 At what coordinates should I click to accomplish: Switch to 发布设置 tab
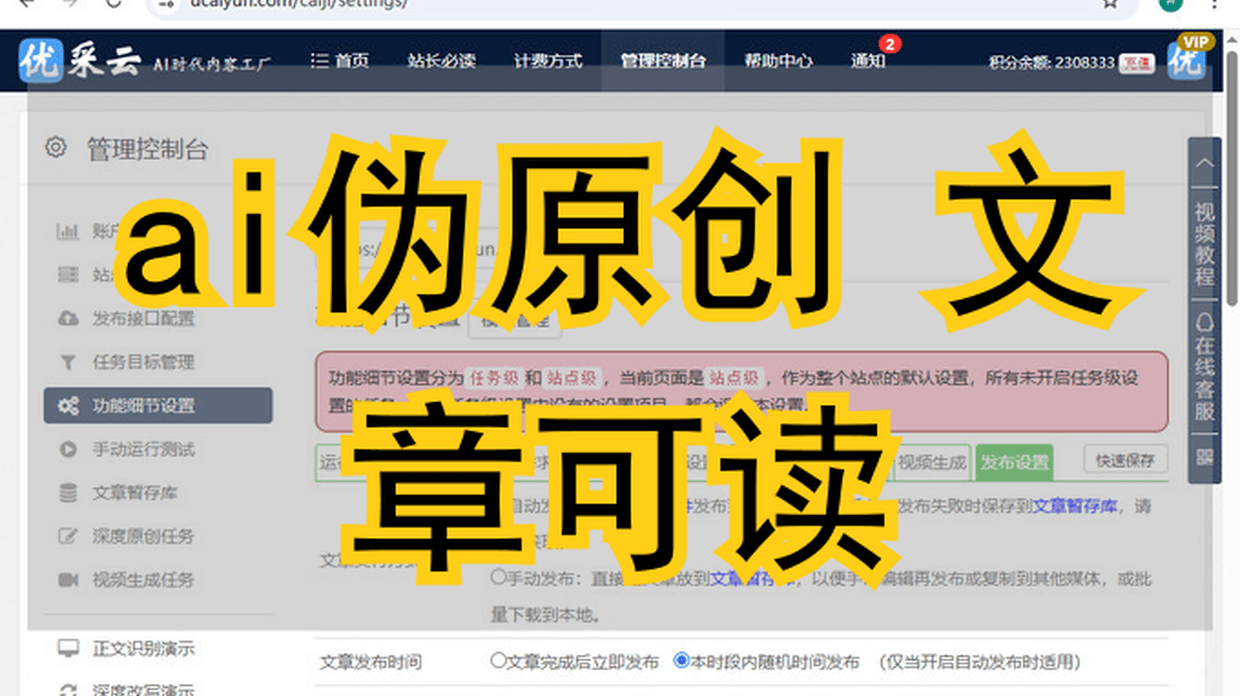coord(1014,462)
